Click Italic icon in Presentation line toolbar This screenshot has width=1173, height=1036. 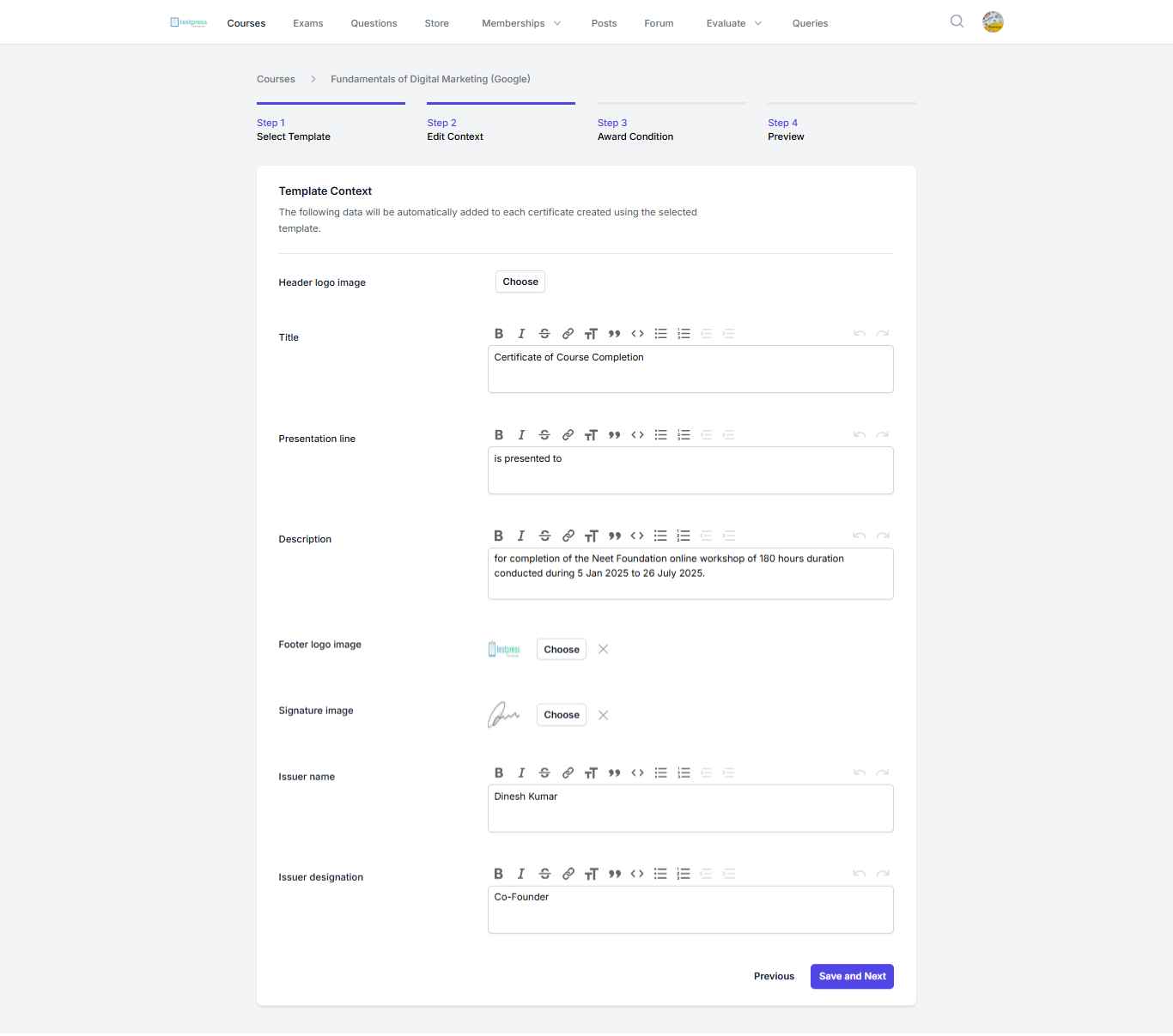pyautogui.click(x=521, y=435)
